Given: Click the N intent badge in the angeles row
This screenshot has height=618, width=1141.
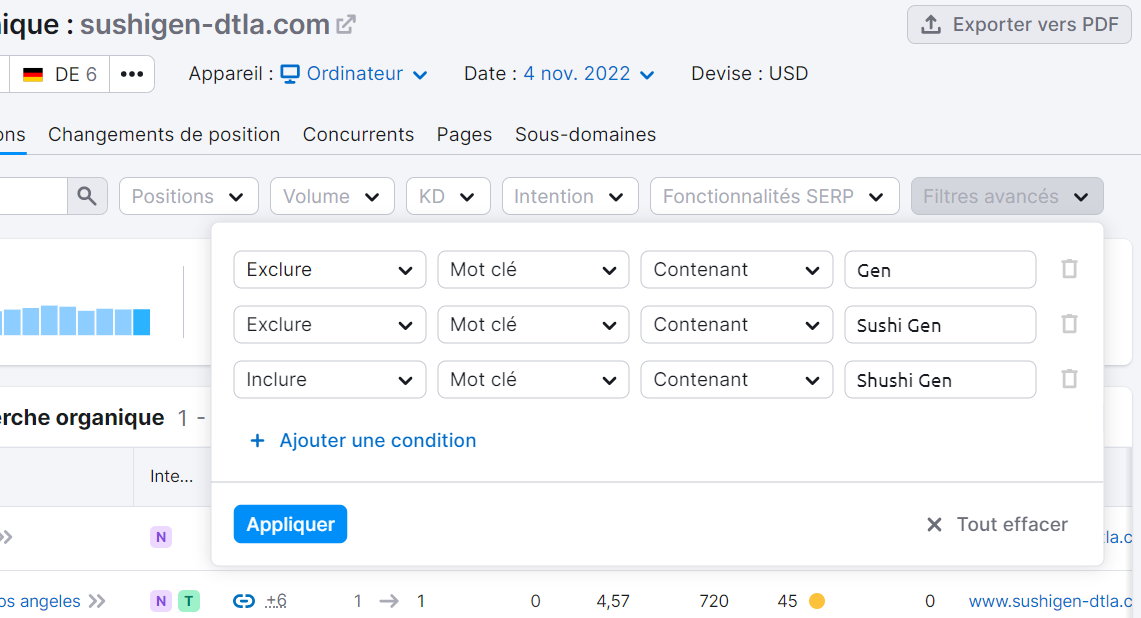Looking at the screenshot, I should point(161,601).
